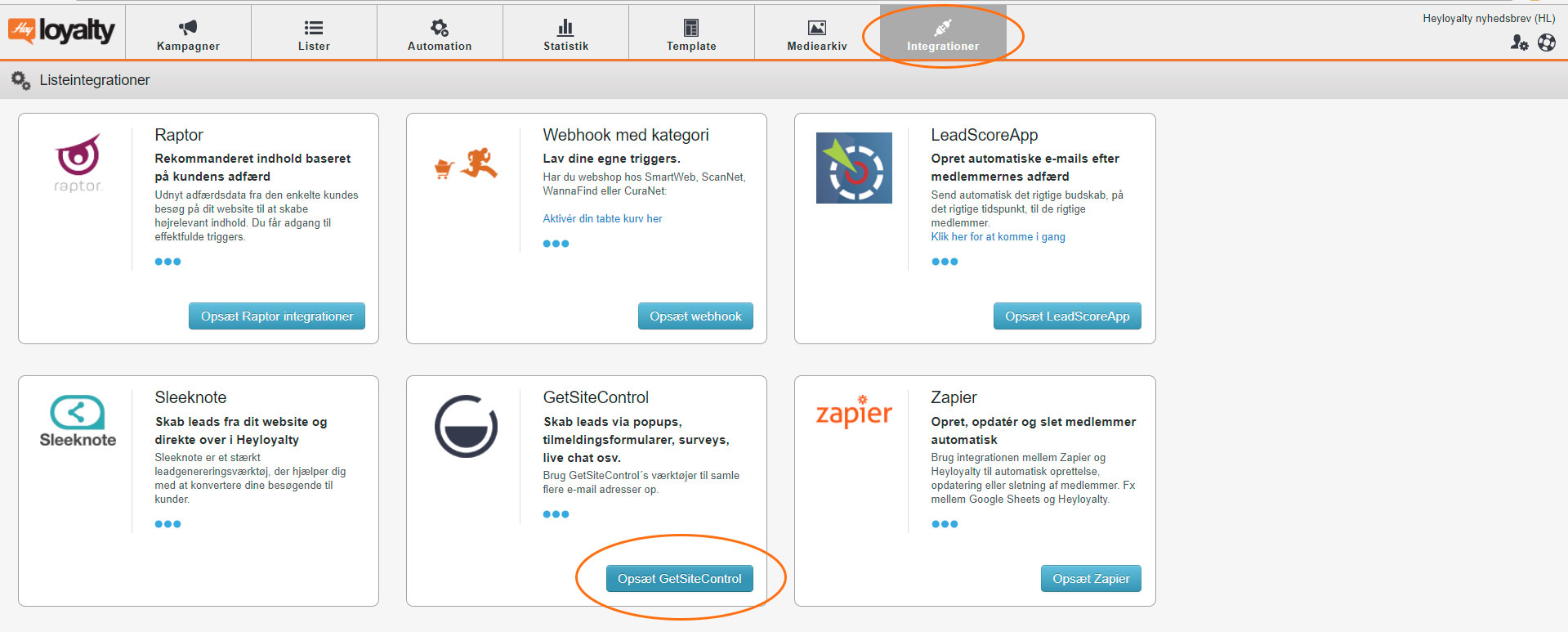Click the Zapier logo
This screenshot has height=632, width=1568.
point(854,411)
